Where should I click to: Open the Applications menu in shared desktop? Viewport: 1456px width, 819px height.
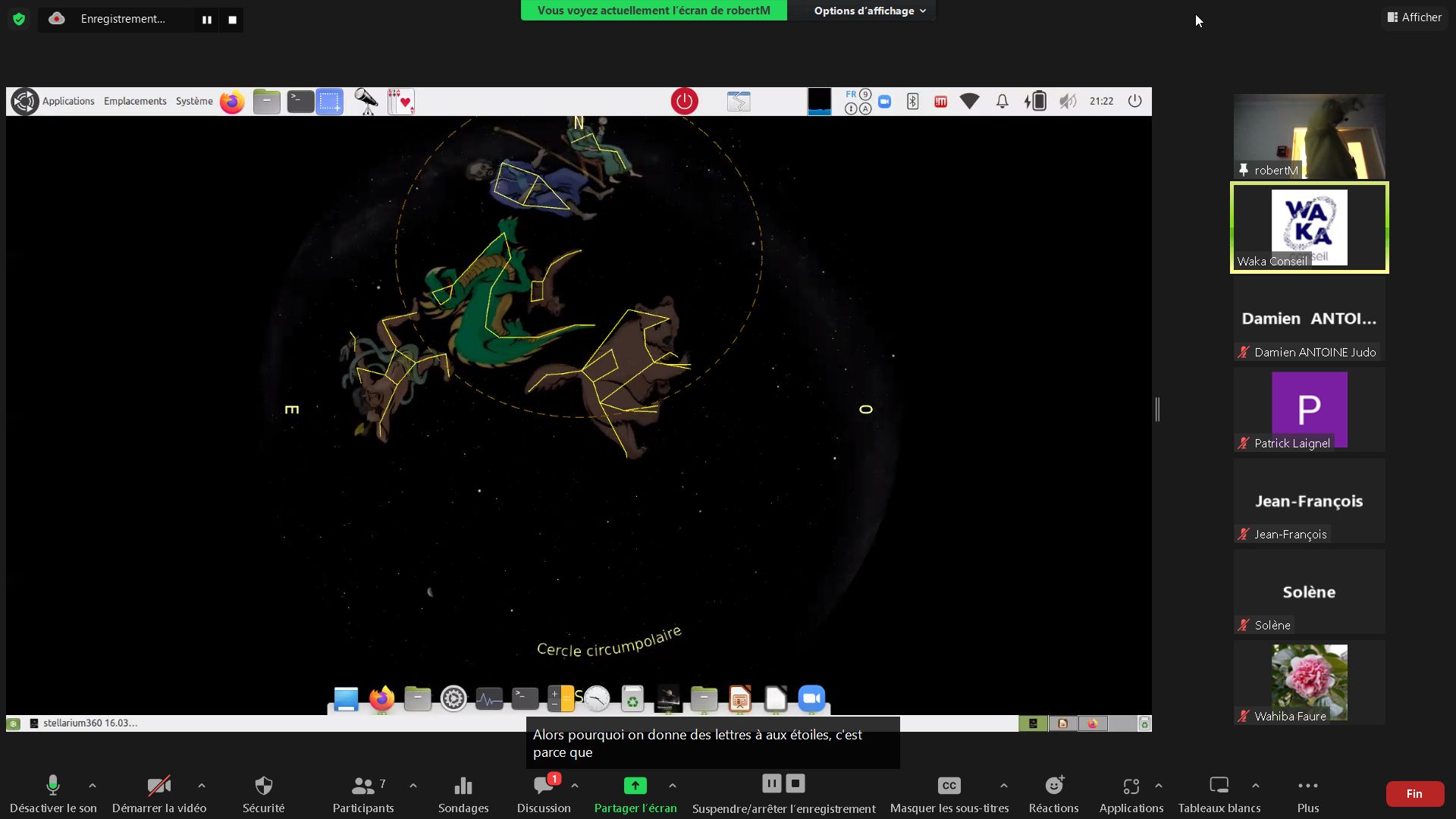68,101
